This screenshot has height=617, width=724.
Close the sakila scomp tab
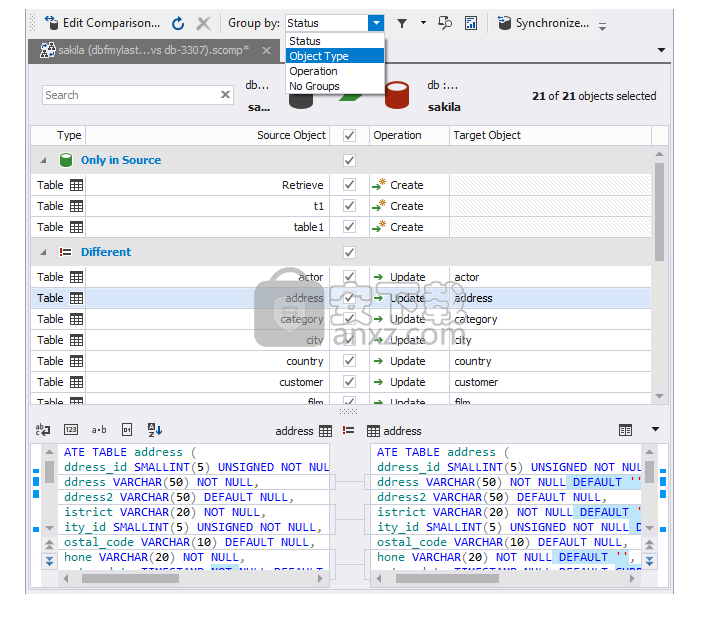tap(266, 50)
